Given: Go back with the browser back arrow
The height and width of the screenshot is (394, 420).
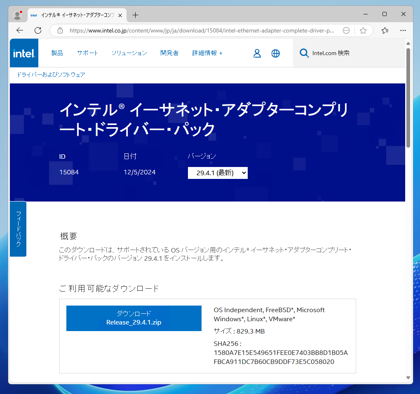Looking at the screenshot, I should coord(20,31).
